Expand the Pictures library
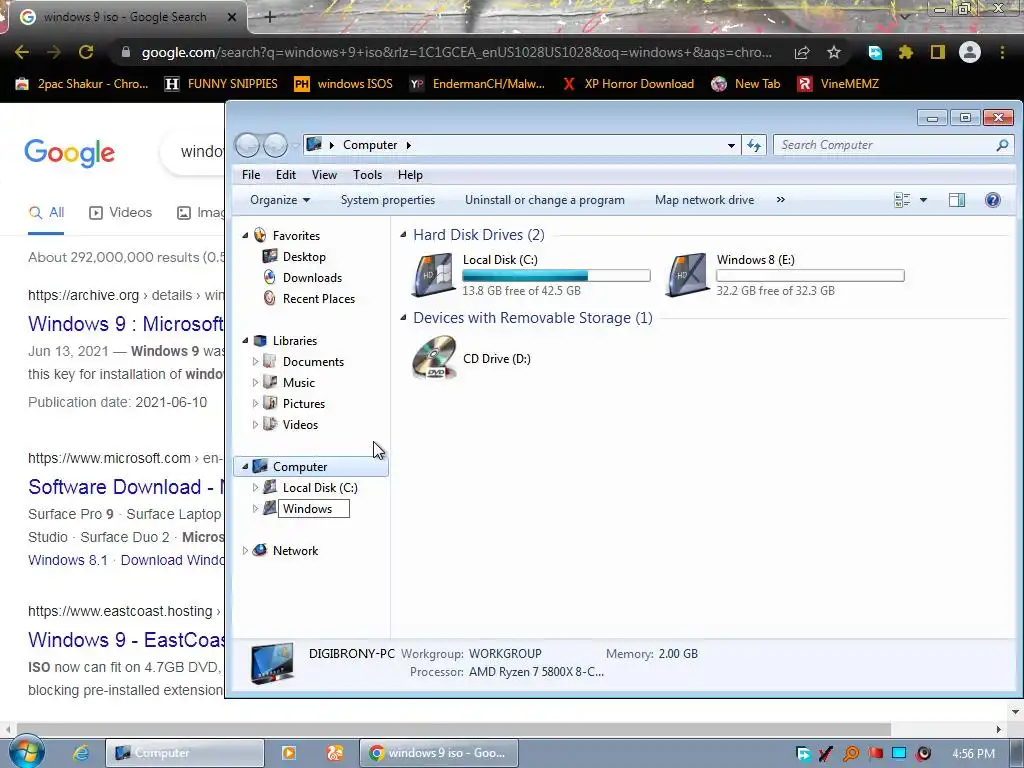The width and height of the screenshot is (1024, 768). (255, 403)
